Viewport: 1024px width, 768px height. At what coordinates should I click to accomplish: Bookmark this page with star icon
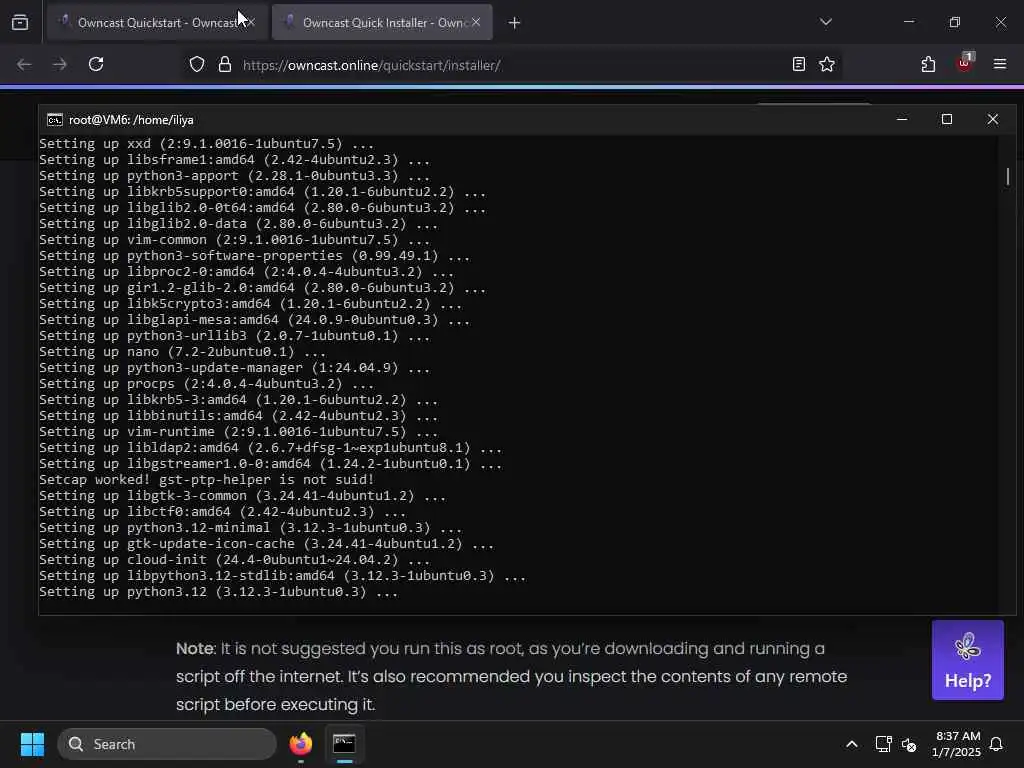tap(827, 64)
